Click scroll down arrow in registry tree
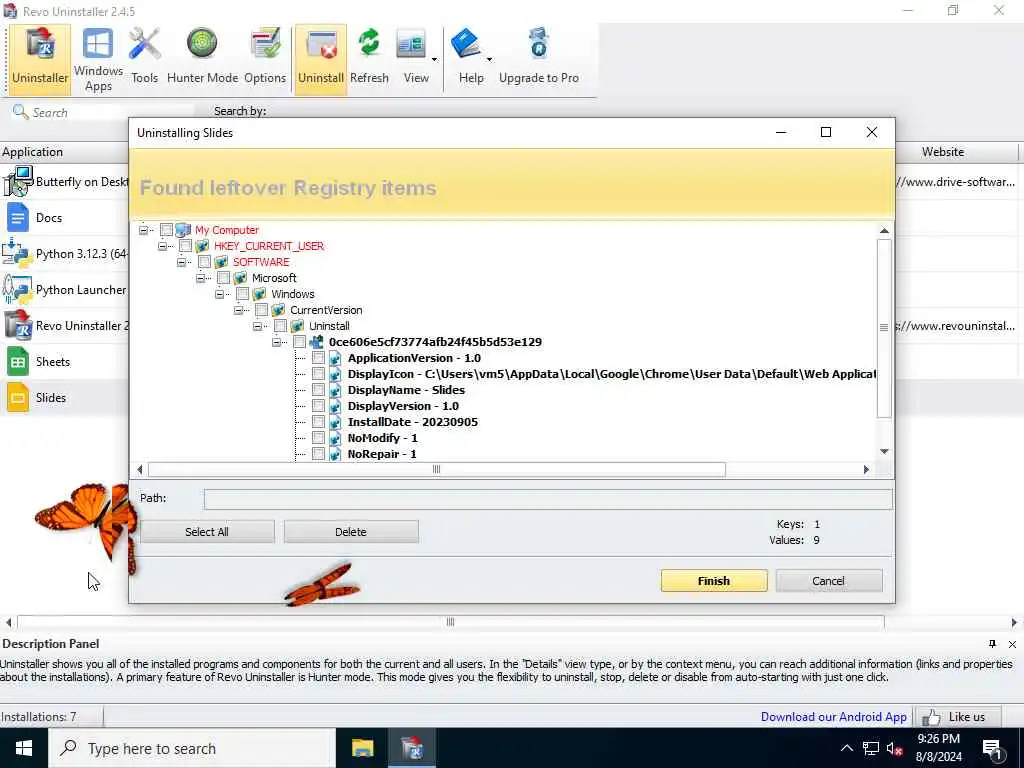 point(884,451)
